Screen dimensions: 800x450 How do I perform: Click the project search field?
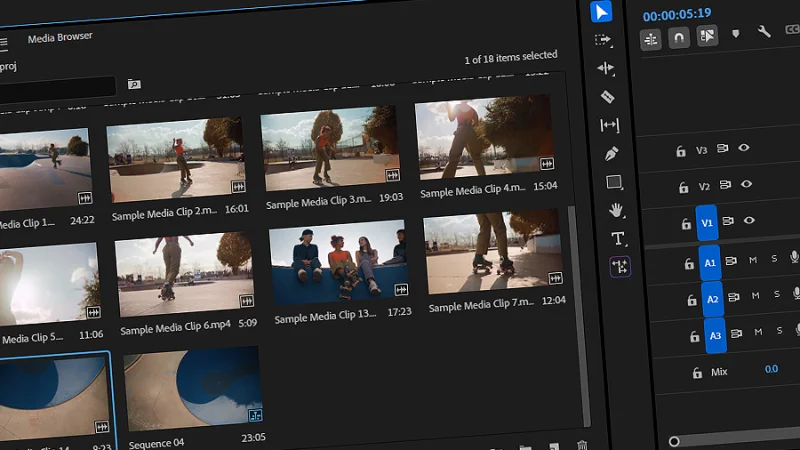click(58, 88)
